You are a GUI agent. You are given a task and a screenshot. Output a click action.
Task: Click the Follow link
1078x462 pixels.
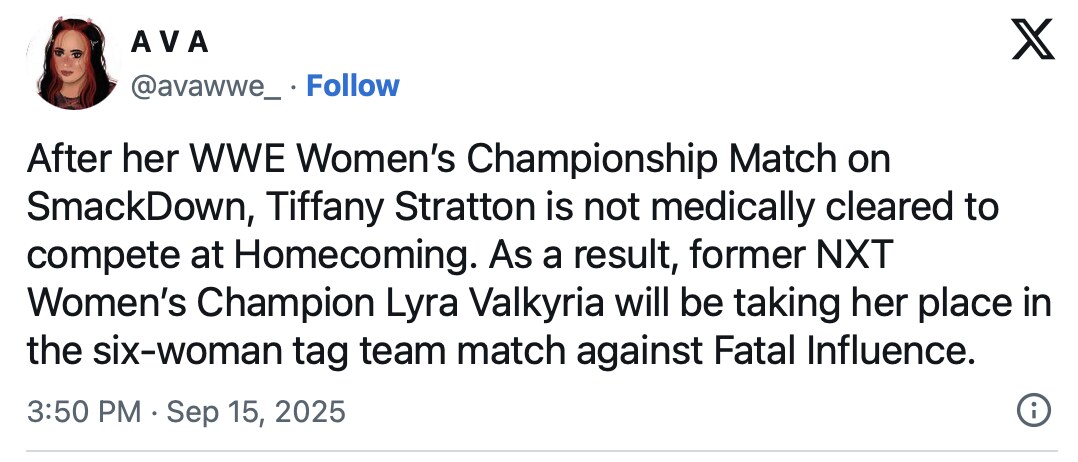point(352,86)
